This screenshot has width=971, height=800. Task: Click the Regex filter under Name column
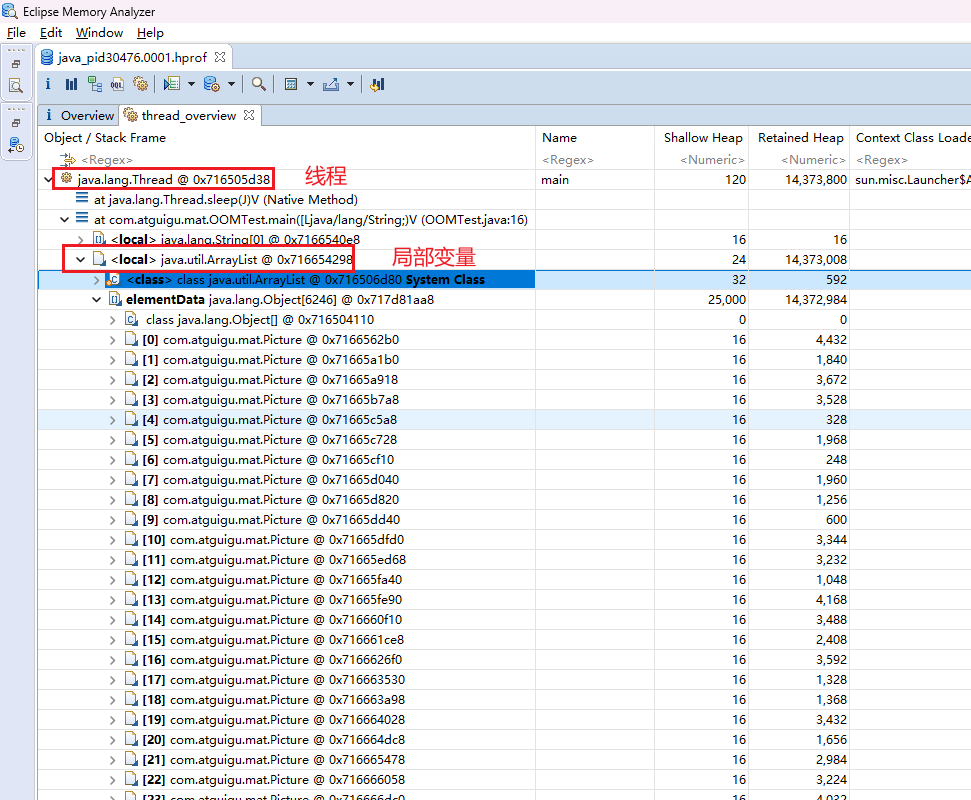[567, 160]
